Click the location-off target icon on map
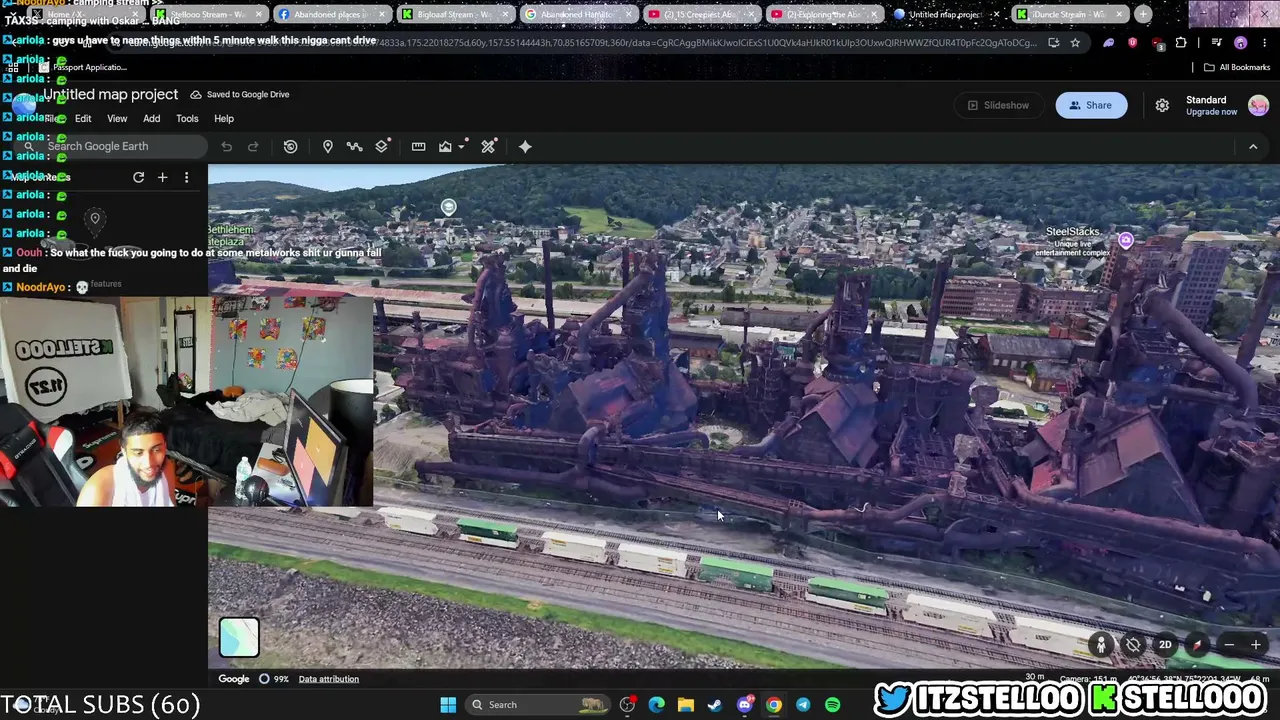 point(1133,645)
